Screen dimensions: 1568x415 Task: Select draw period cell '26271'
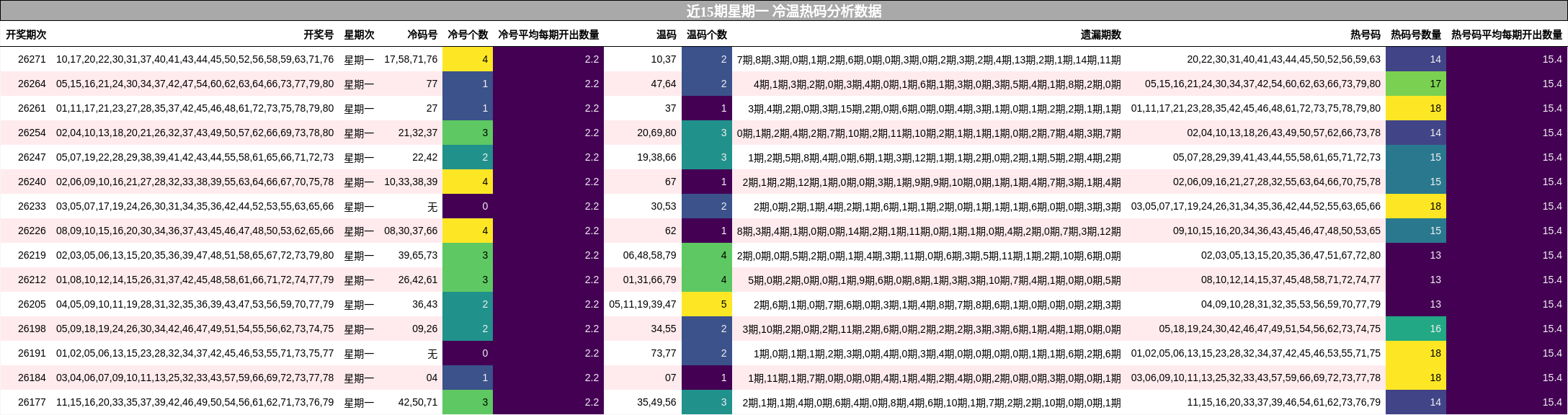pyautogui.click(x=32, y=59)
